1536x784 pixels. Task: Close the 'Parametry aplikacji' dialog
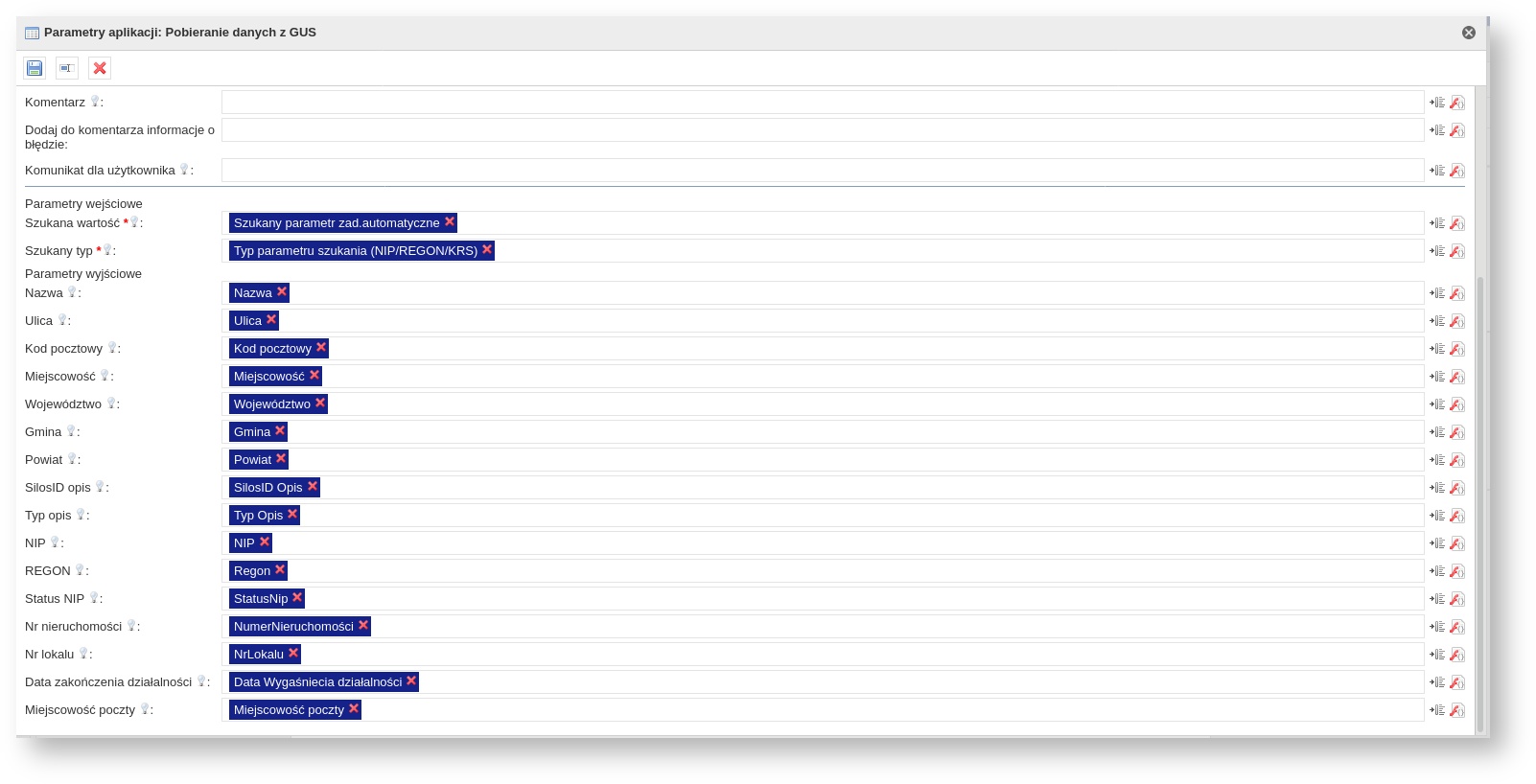point(1469,33)
